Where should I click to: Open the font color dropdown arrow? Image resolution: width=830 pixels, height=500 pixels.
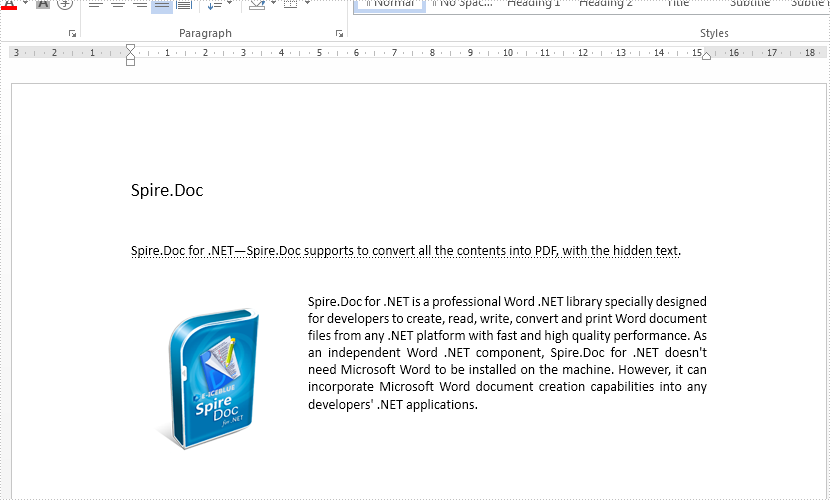[25, 3]
